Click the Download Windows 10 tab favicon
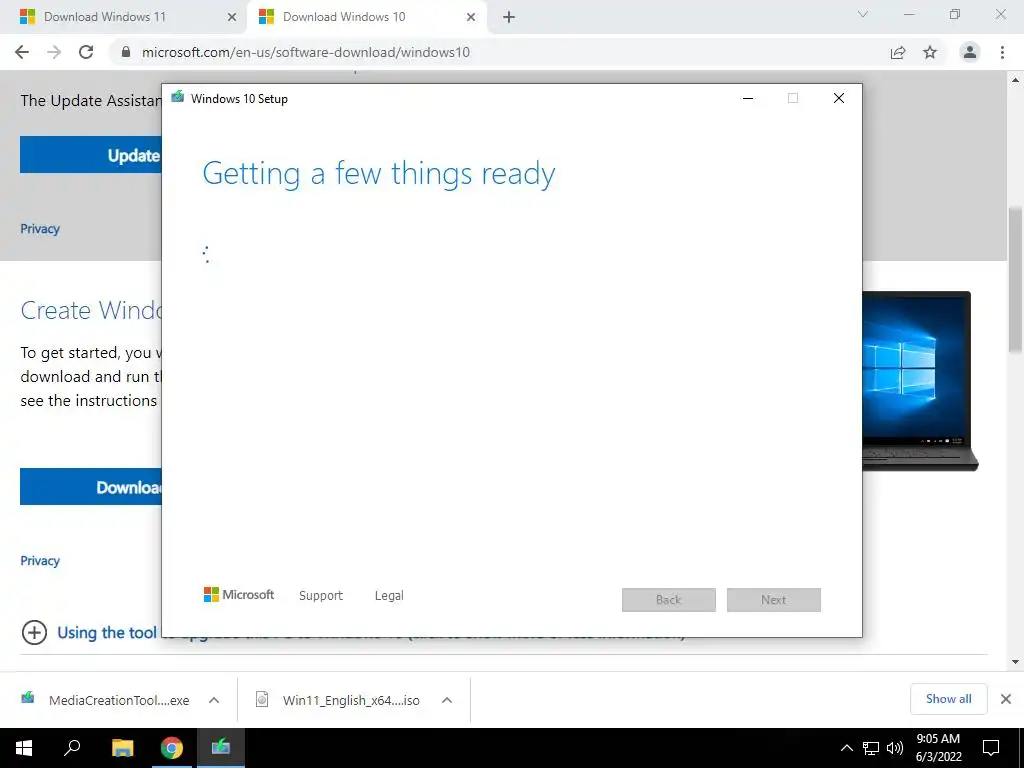The image size is (1024, 768). pos(266,17)
